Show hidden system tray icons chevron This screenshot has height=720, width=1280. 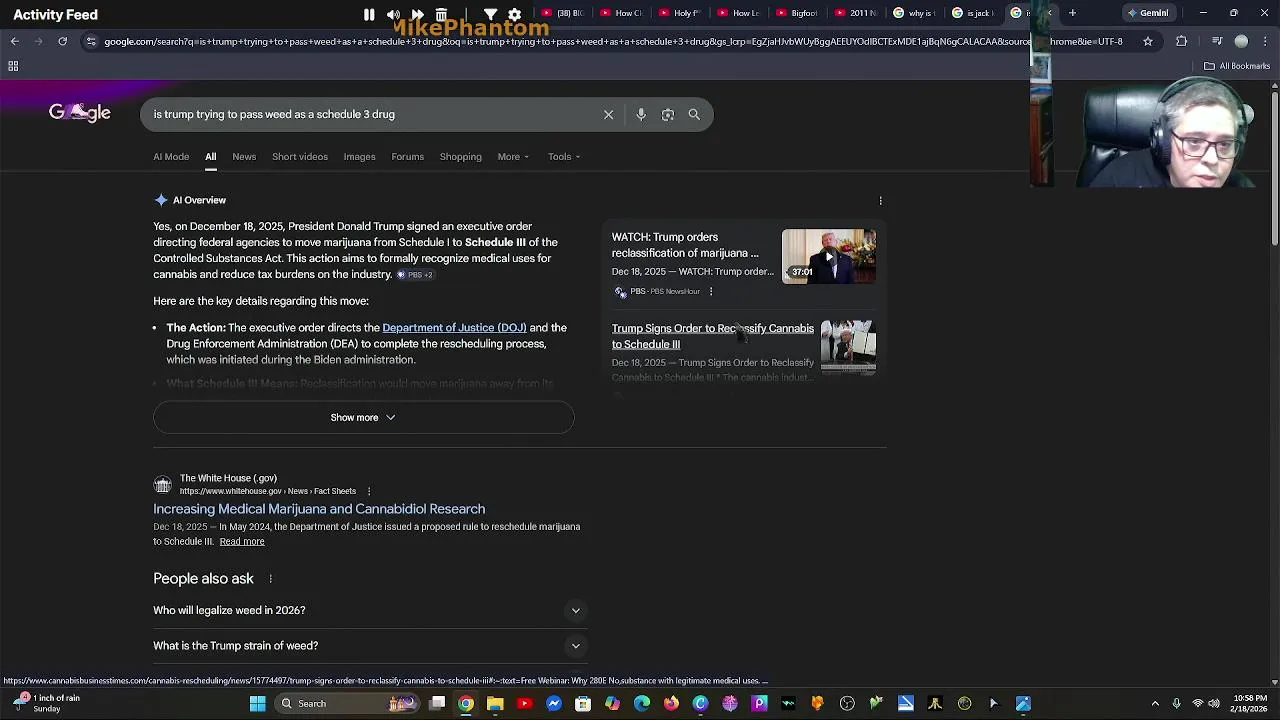pyautogui.click(x=1155, y=704)
